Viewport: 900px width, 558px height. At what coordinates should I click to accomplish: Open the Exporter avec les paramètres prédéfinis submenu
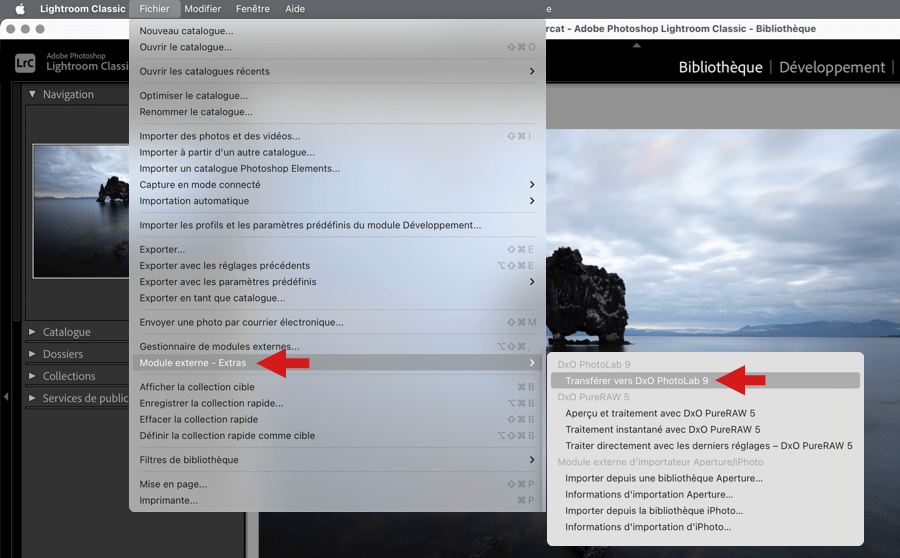click(x=337, y=282)
